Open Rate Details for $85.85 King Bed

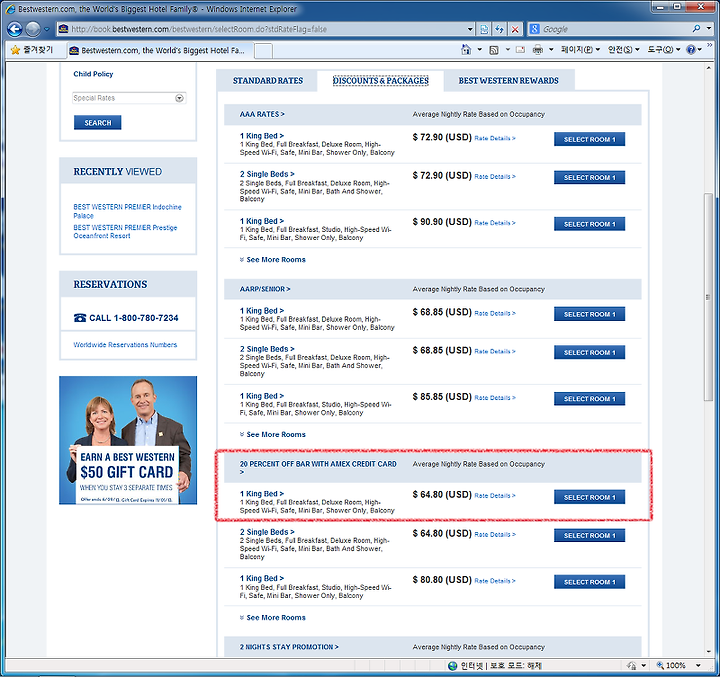coord(495,398)
